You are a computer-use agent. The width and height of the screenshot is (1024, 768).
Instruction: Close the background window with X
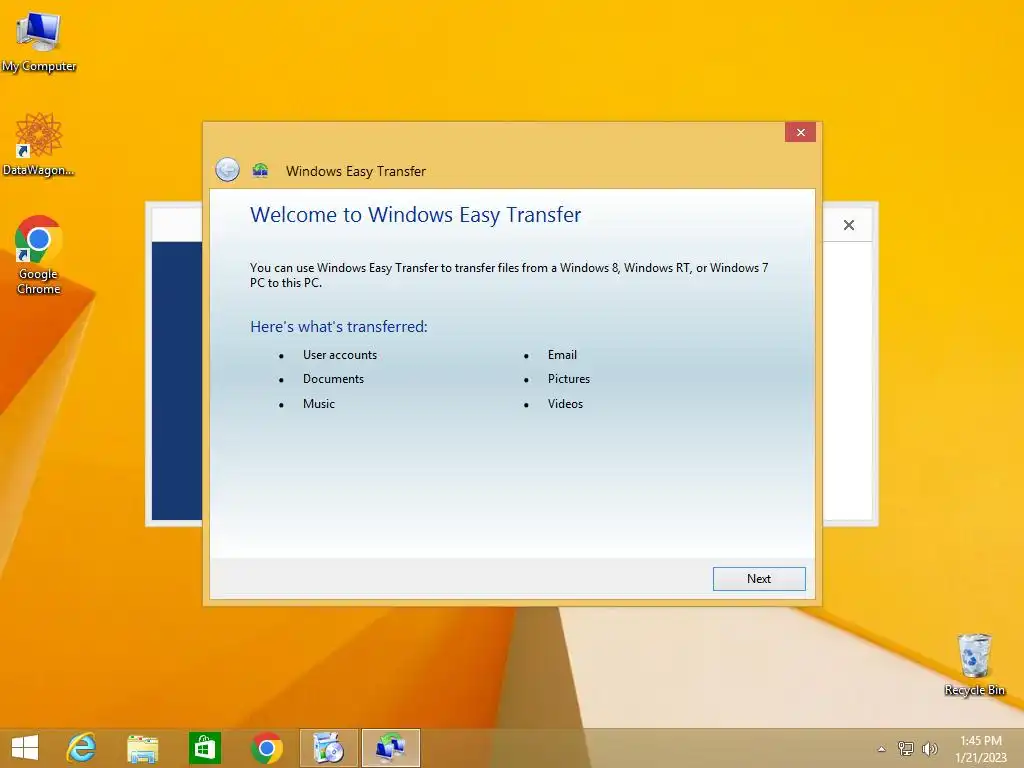tap(848, 225)
